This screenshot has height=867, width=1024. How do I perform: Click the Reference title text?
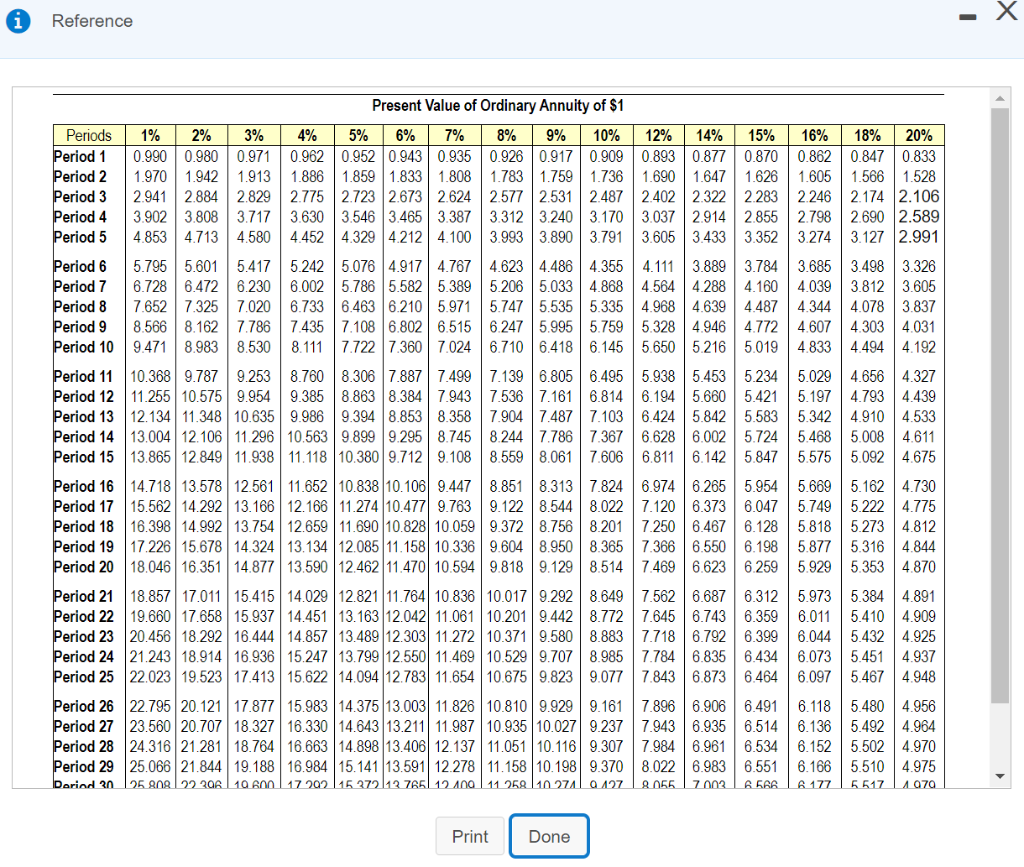[92, 21]
